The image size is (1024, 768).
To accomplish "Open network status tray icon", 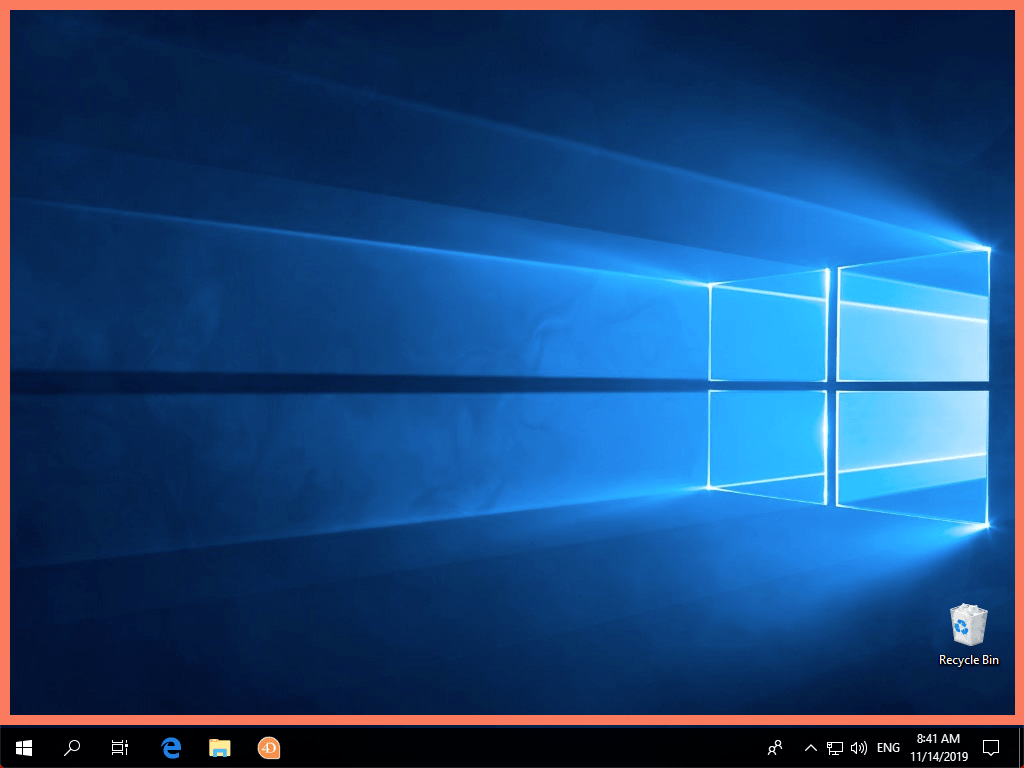I will pos(835,748).
